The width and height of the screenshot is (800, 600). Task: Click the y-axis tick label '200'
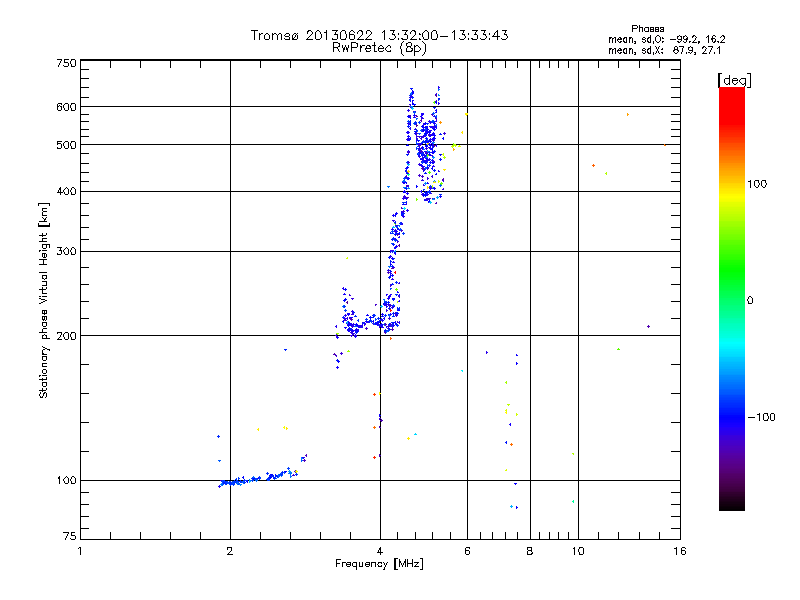click(x=66, y=336)
